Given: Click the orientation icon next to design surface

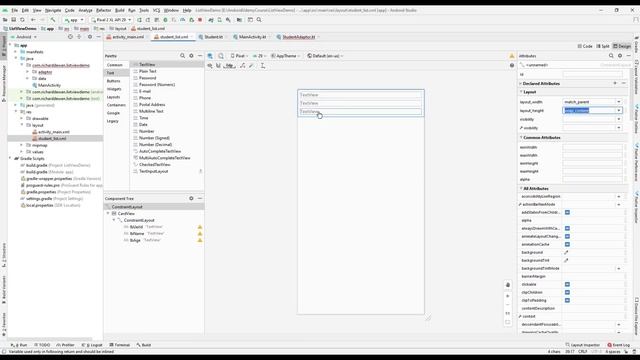Looking at the screenshot, I should point(221,56).
